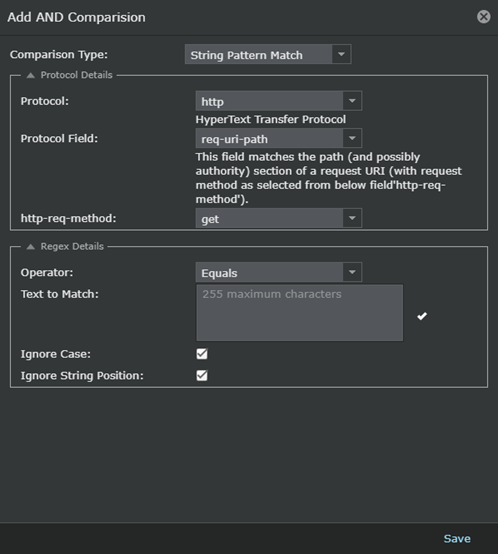Open the Protocol Field dropdown req-uri-path
The height and width of the screenshot is (554, 498).
[279, 138]
